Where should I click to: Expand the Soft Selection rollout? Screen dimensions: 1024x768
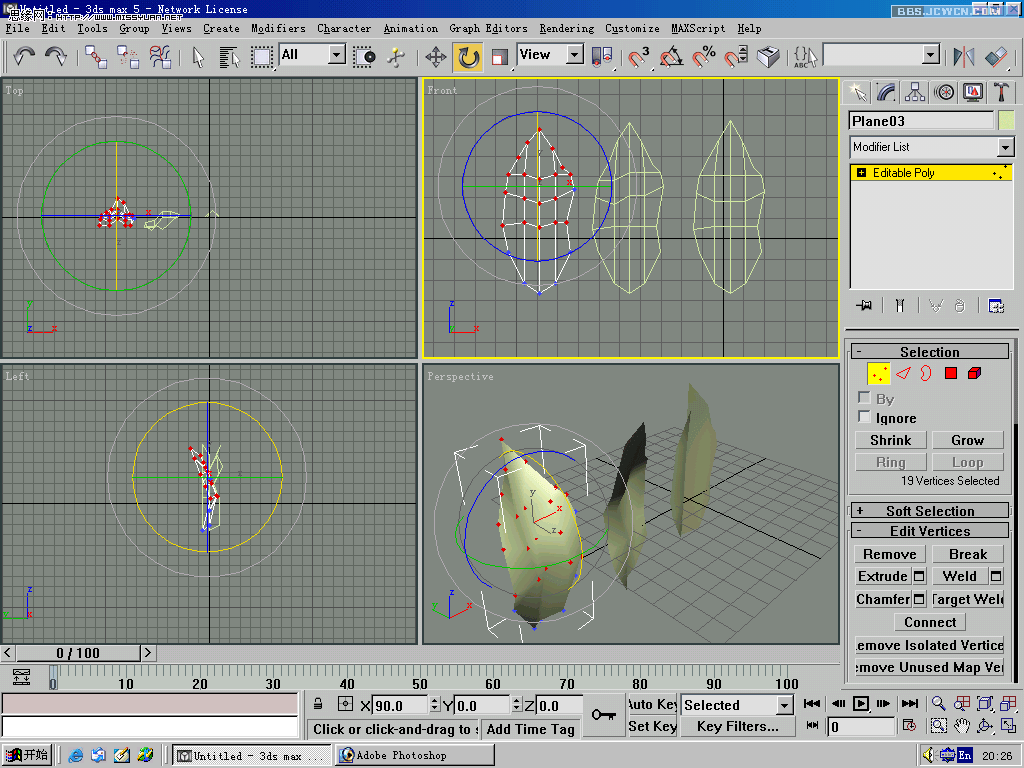[x=930, y=511]
